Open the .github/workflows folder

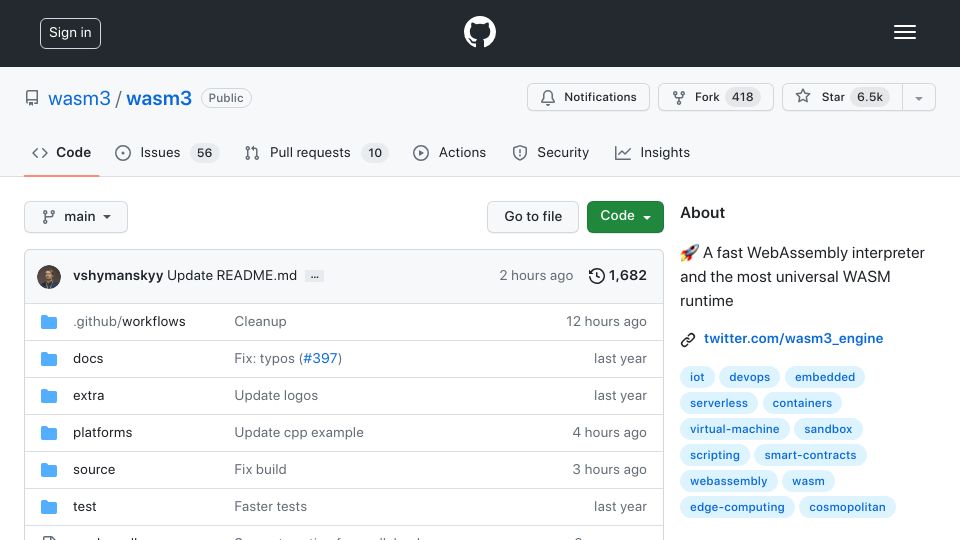click(129, 321)
